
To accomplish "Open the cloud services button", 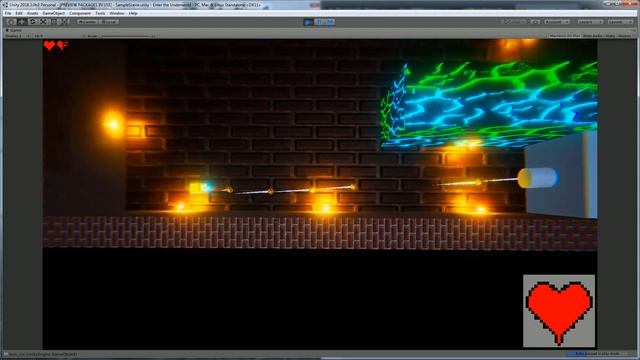I will coord(536,22).
